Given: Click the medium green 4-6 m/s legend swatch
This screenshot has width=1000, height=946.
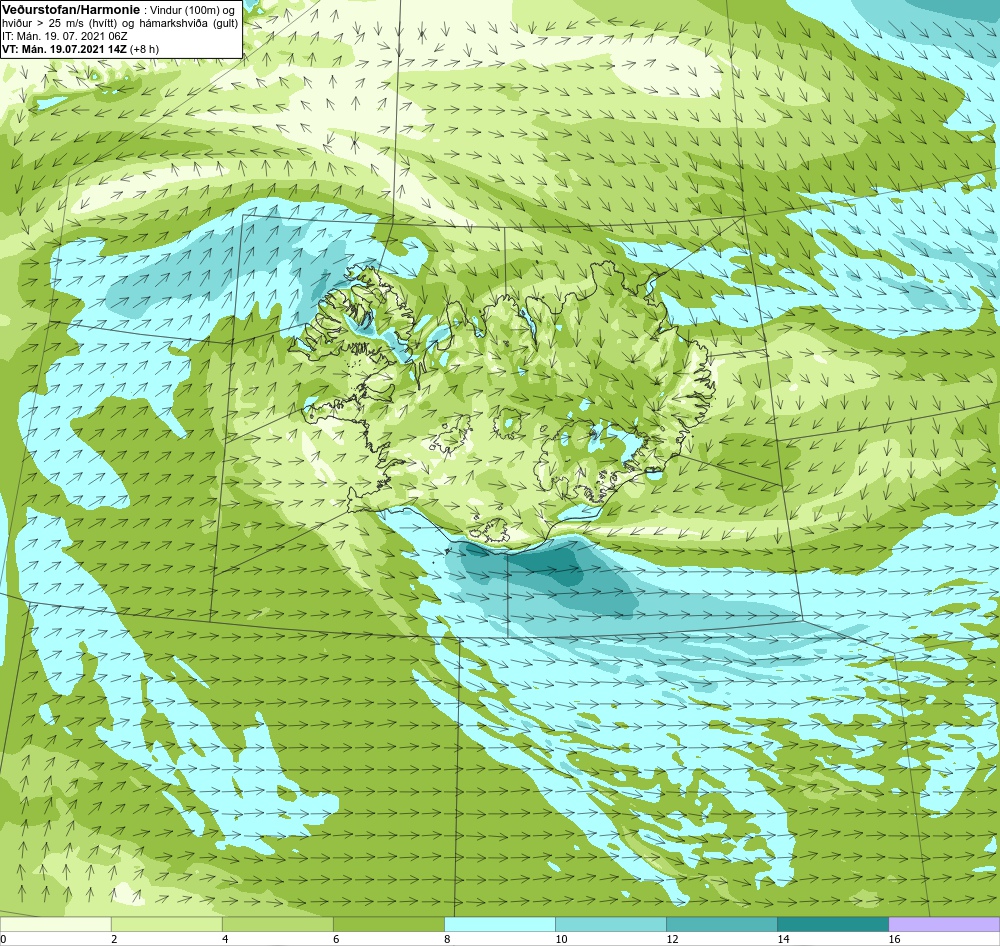Looking at the screenshot, I should click(x=277, y=924).
